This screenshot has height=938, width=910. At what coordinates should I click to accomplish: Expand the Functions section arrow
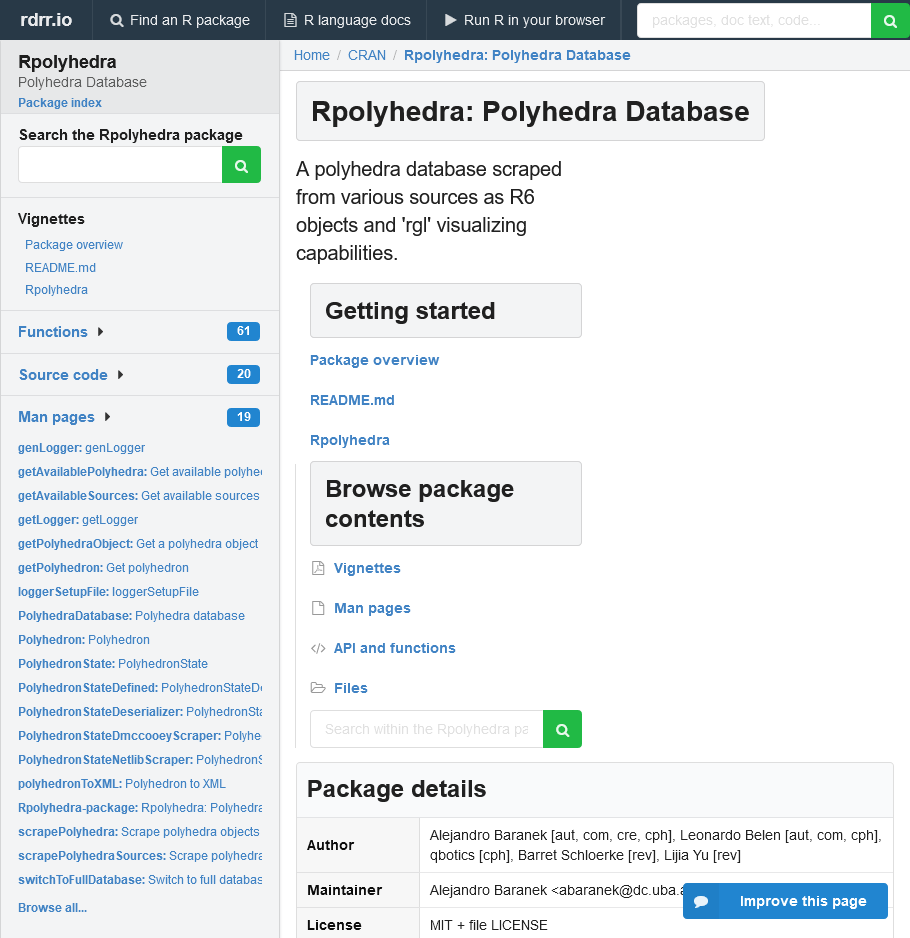tap(101, 331)
